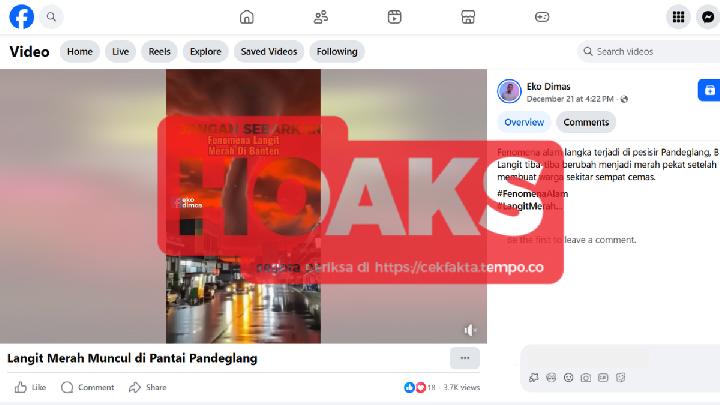
Task: Go to the Home feed icon
Action: 247,17
